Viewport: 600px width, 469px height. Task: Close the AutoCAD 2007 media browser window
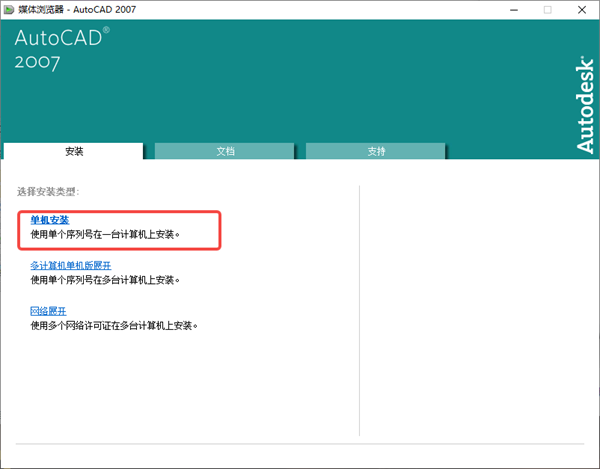click(582, 10)
